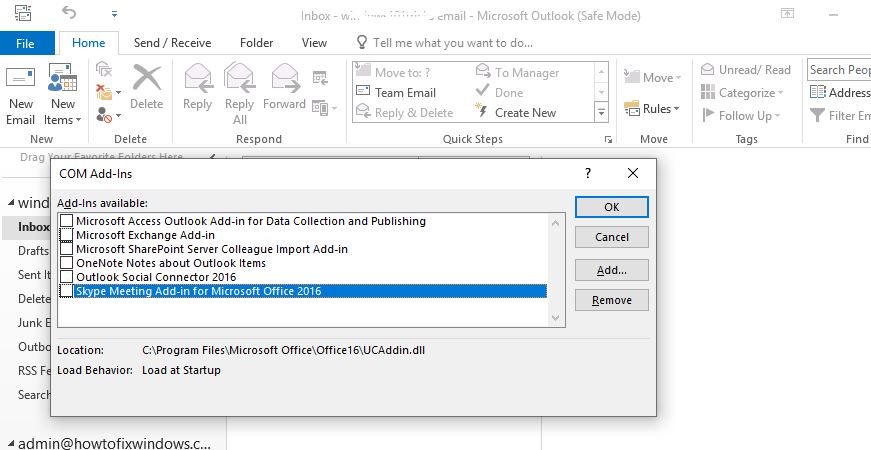The image size is (871, 450).
Task: Open the Categorize dropdown
Action: 745,93
